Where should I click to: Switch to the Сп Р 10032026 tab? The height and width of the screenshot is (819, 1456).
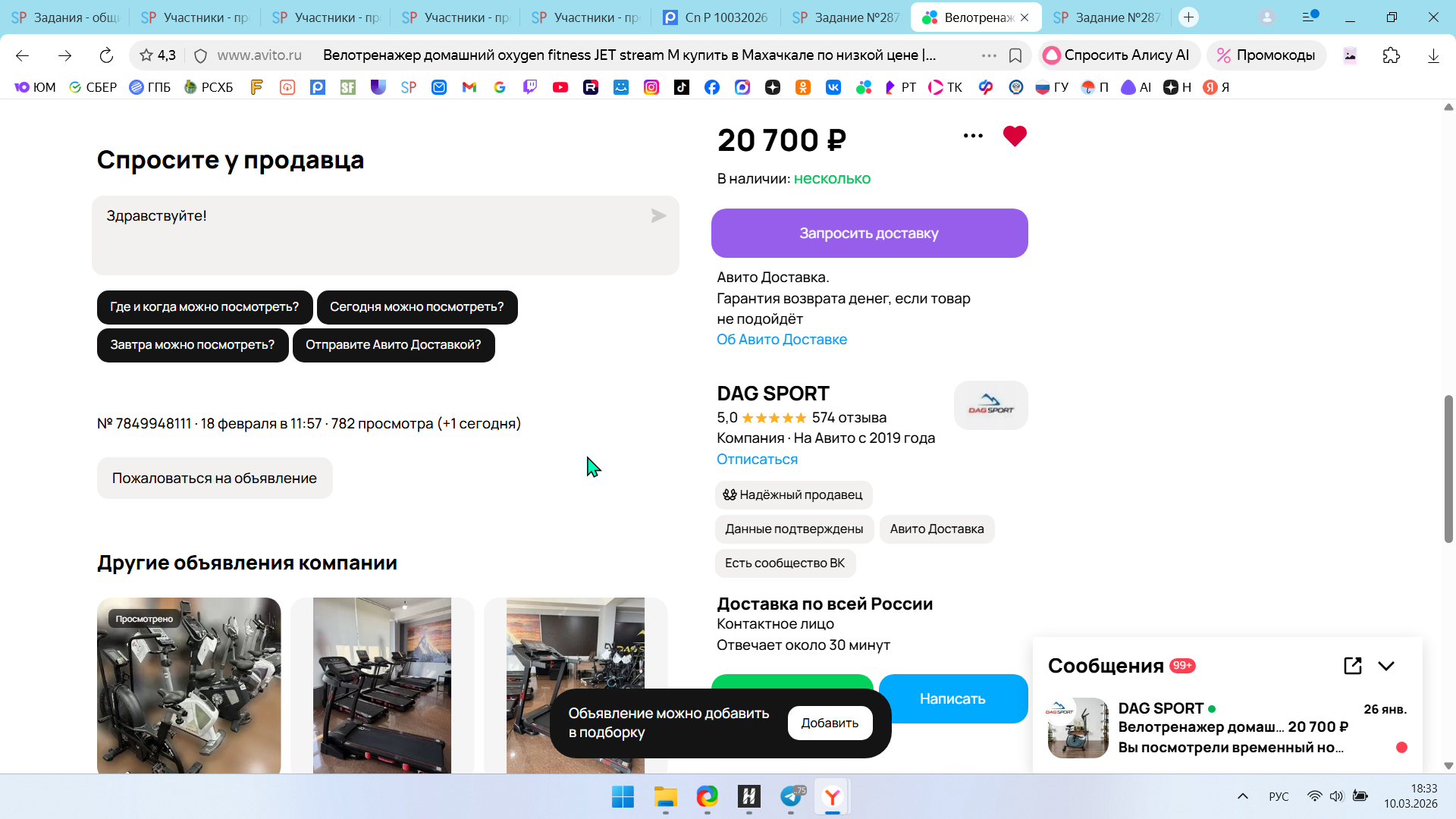click(x=716, y=17)
